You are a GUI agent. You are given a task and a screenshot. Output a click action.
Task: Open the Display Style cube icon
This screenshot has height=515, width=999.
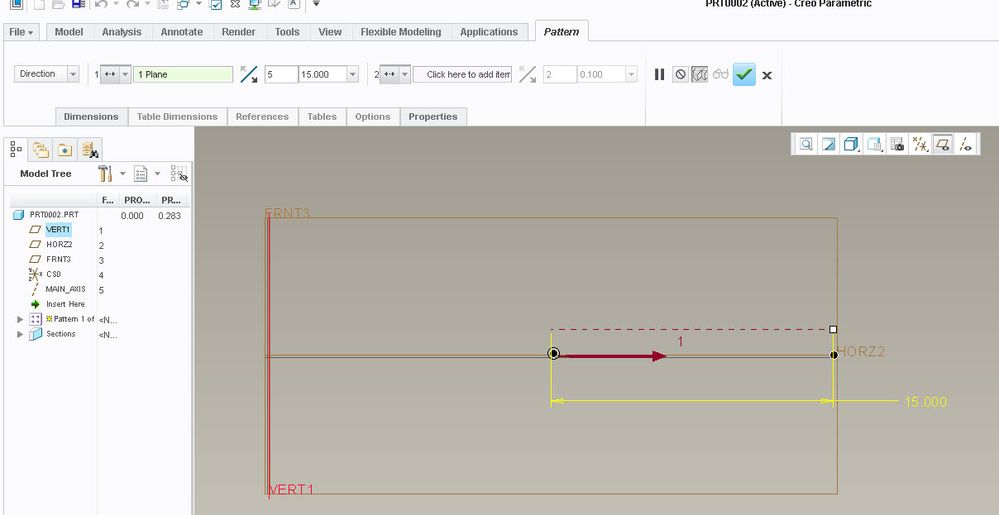(x=851, y=145)
